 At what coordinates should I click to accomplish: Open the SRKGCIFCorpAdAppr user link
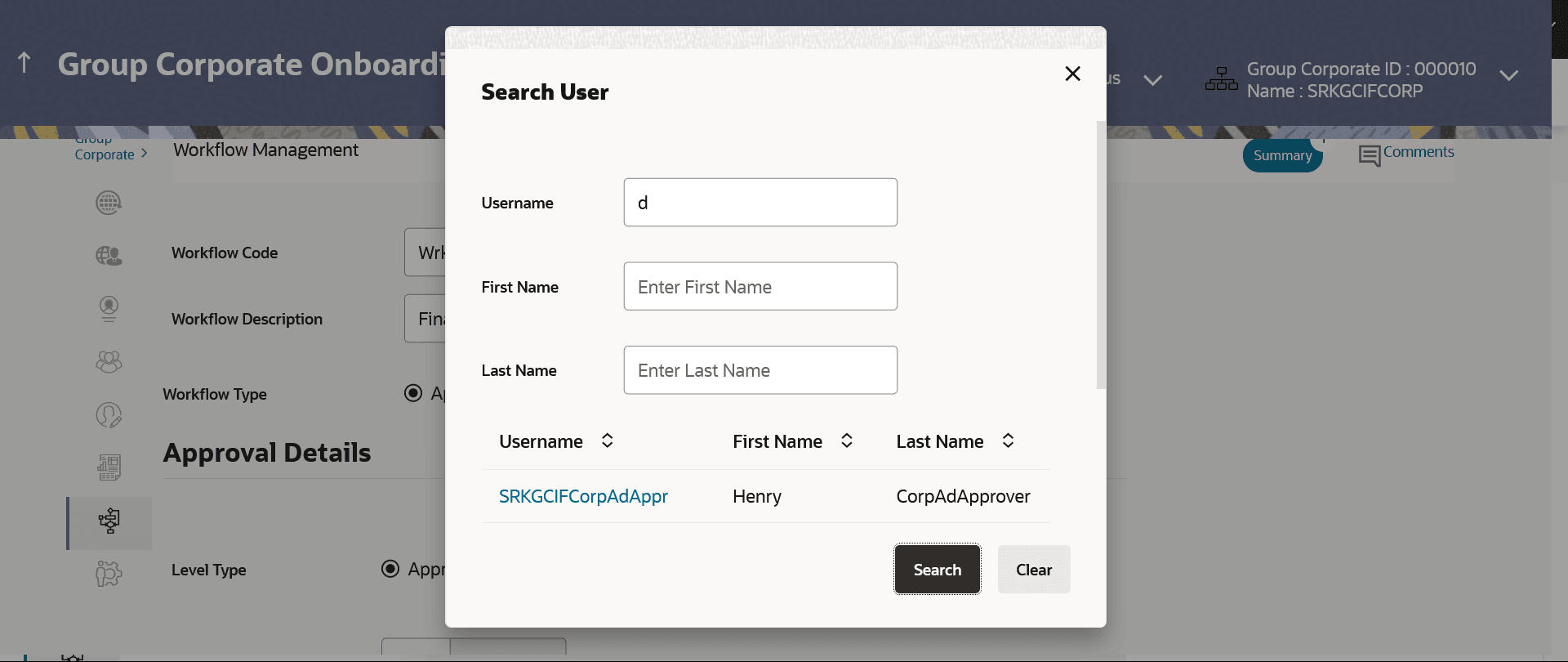tap(583, 496)
